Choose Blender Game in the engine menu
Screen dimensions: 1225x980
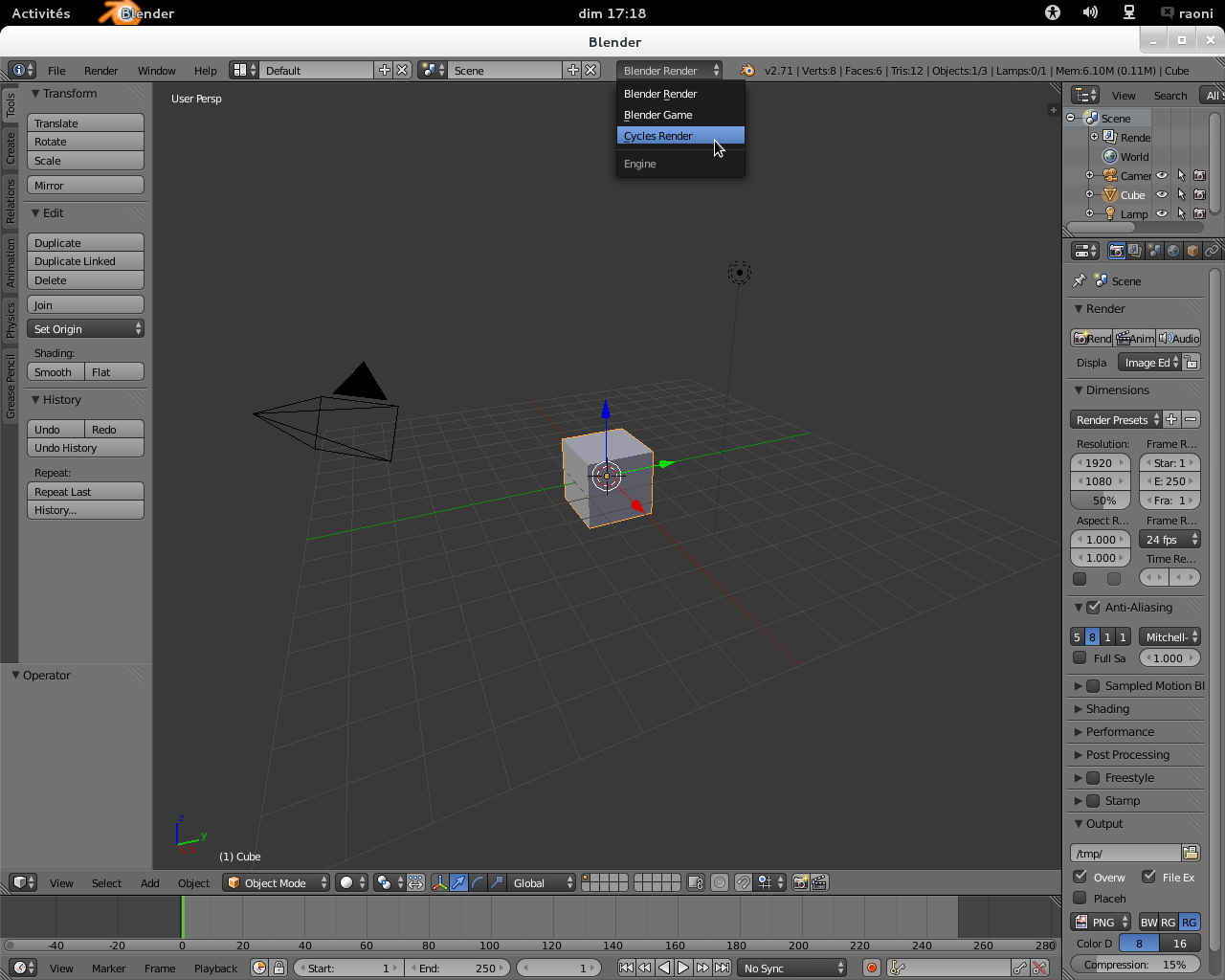coord(680,115)
